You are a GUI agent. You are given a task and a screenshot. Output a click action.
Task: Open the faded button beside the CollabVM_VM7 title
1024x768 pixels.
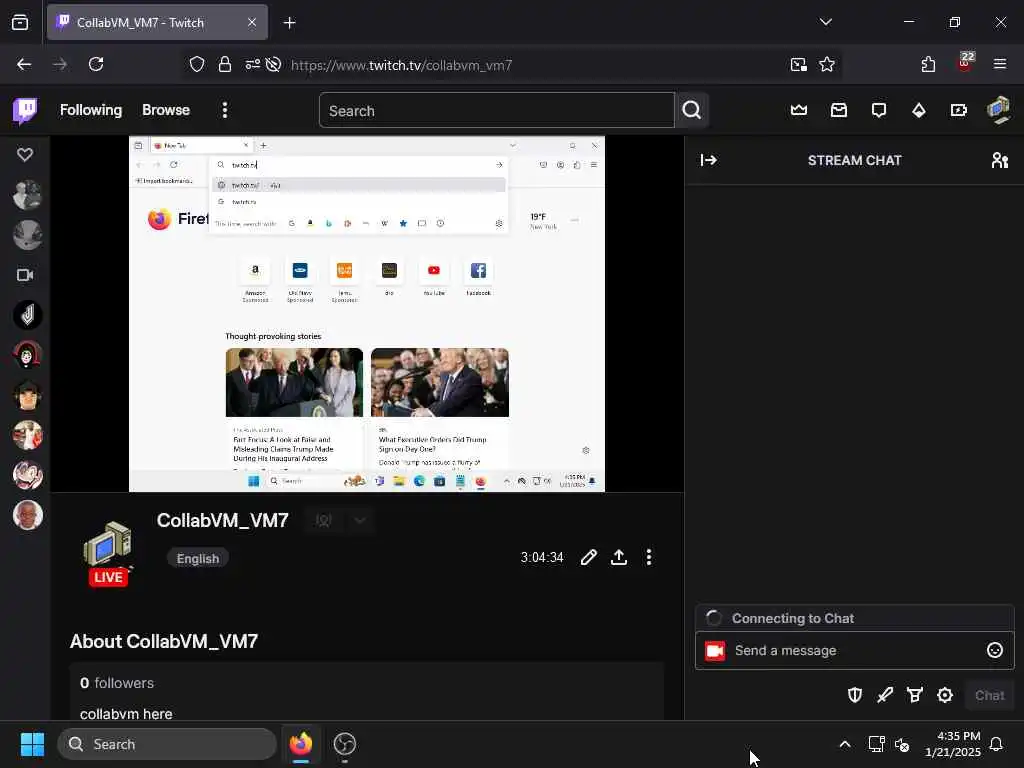(324, 520)
